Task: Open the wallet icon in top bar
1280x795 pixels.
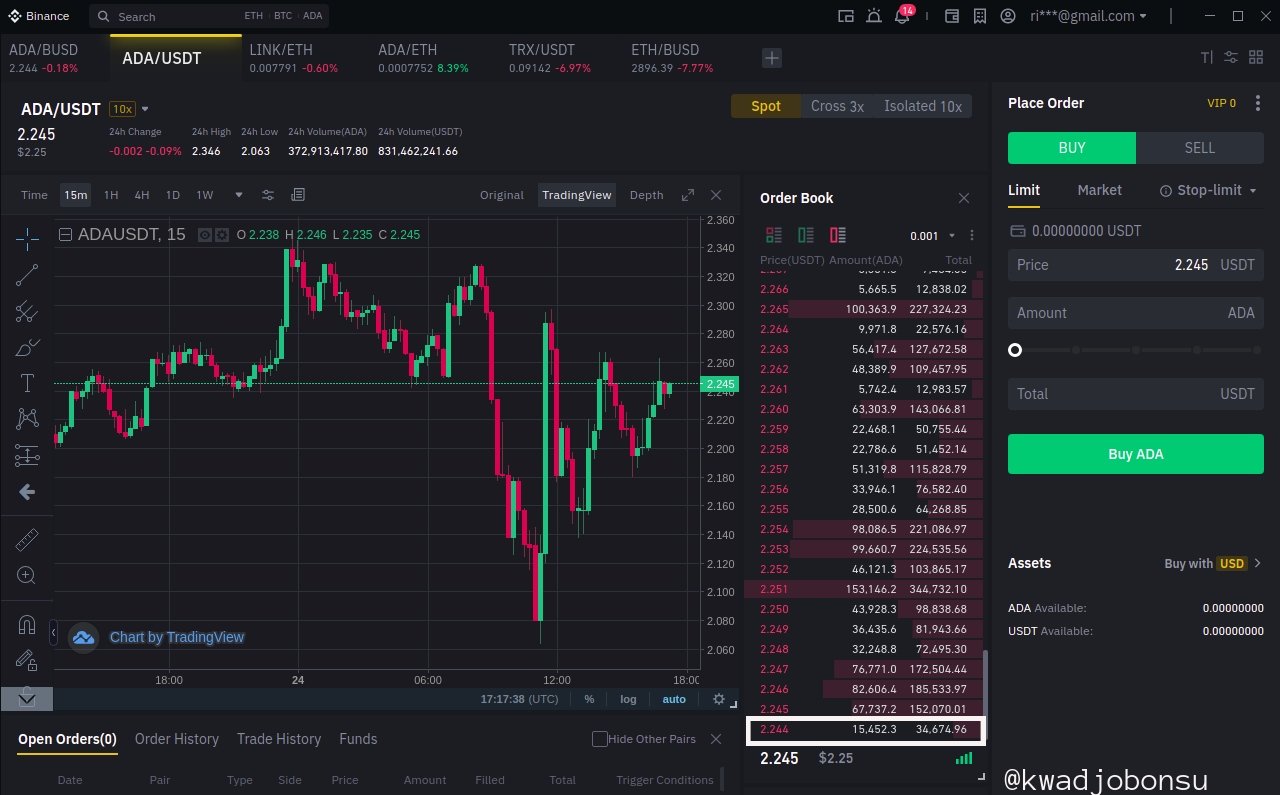Action: click(952, 16)
